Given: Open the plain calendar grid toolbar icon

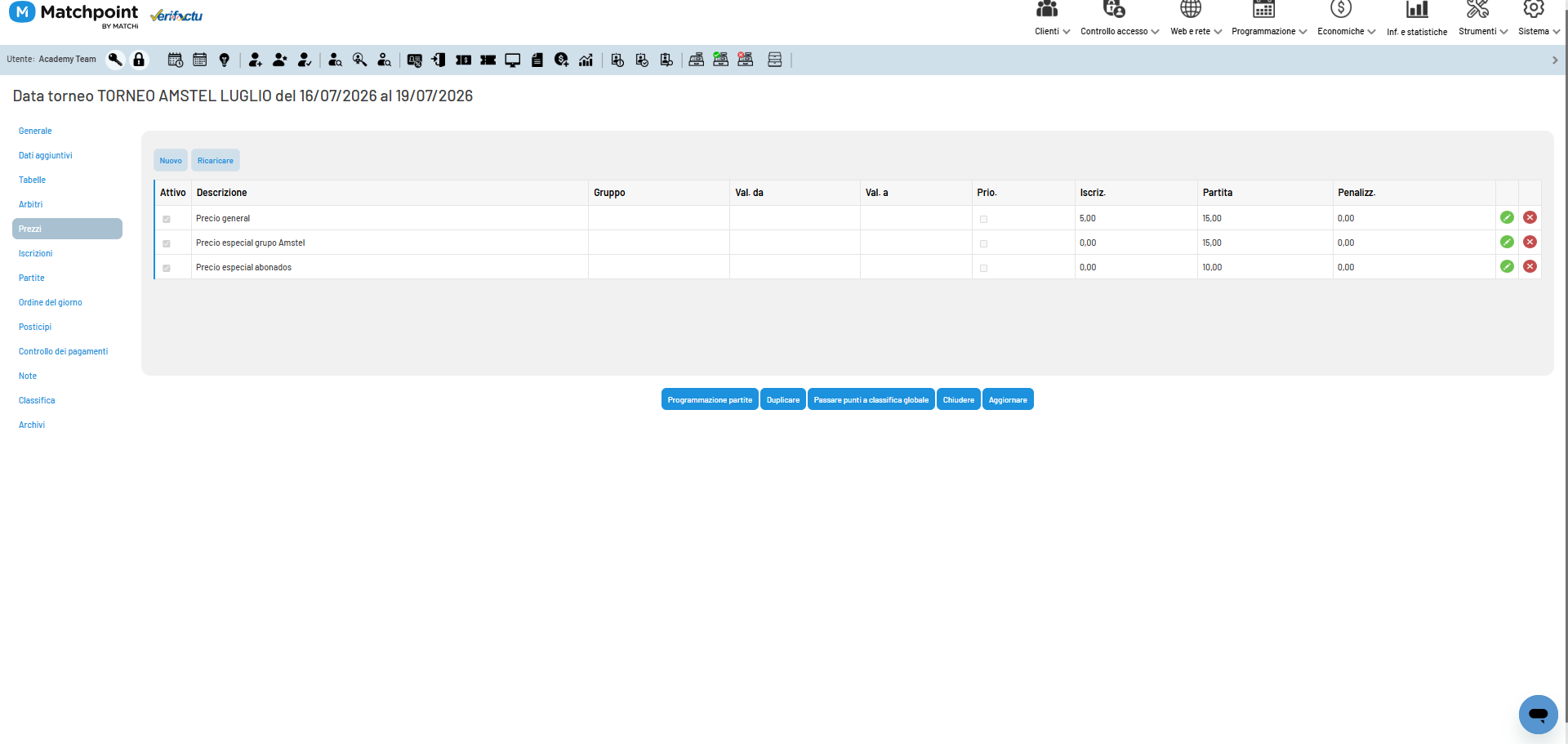Looking at the screenshot, I should (x=200, y=60).
